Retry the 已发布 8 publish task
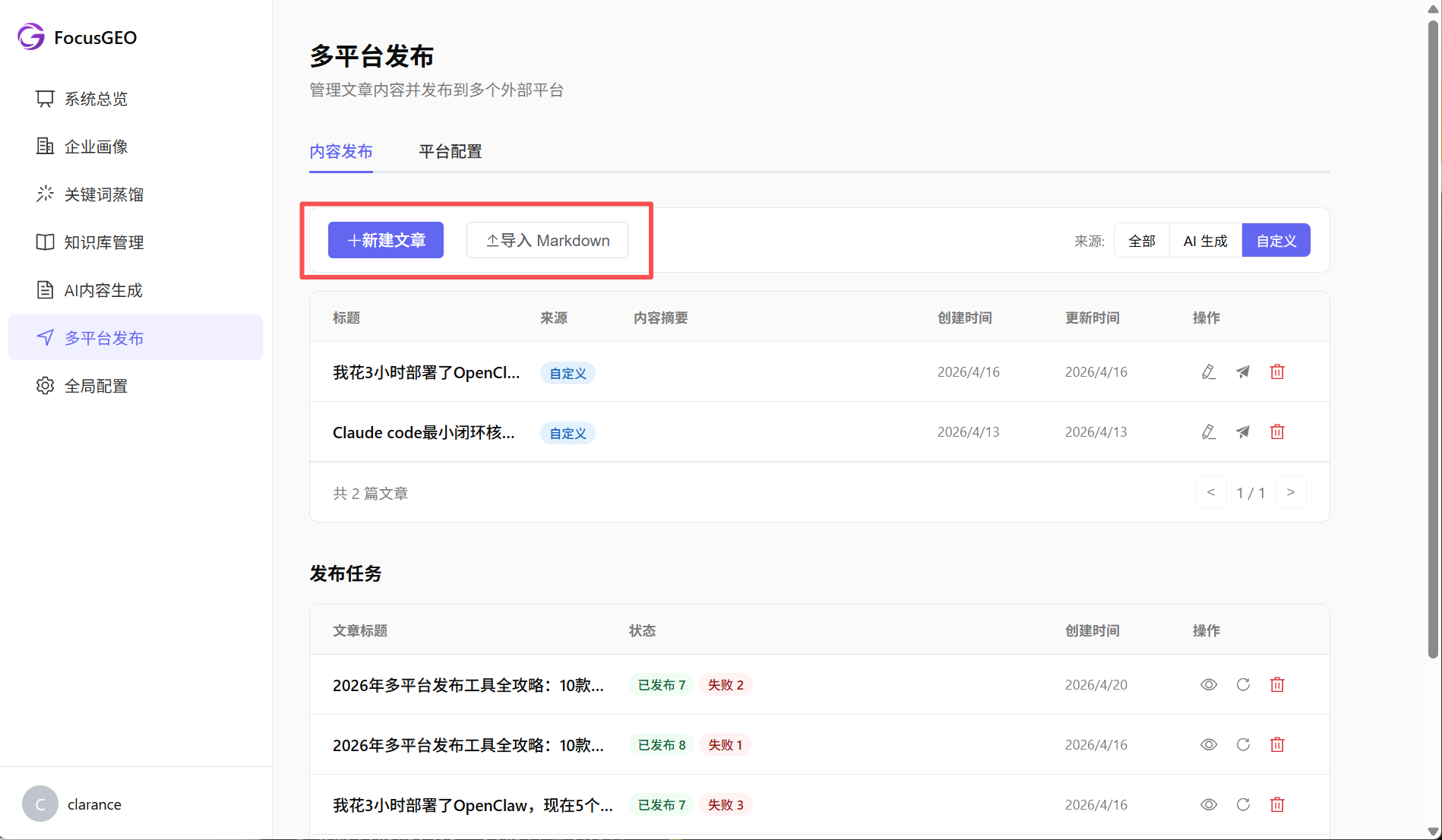Image resolution: width=1442 pixels, height=840 pixels. coord(1243,744)
